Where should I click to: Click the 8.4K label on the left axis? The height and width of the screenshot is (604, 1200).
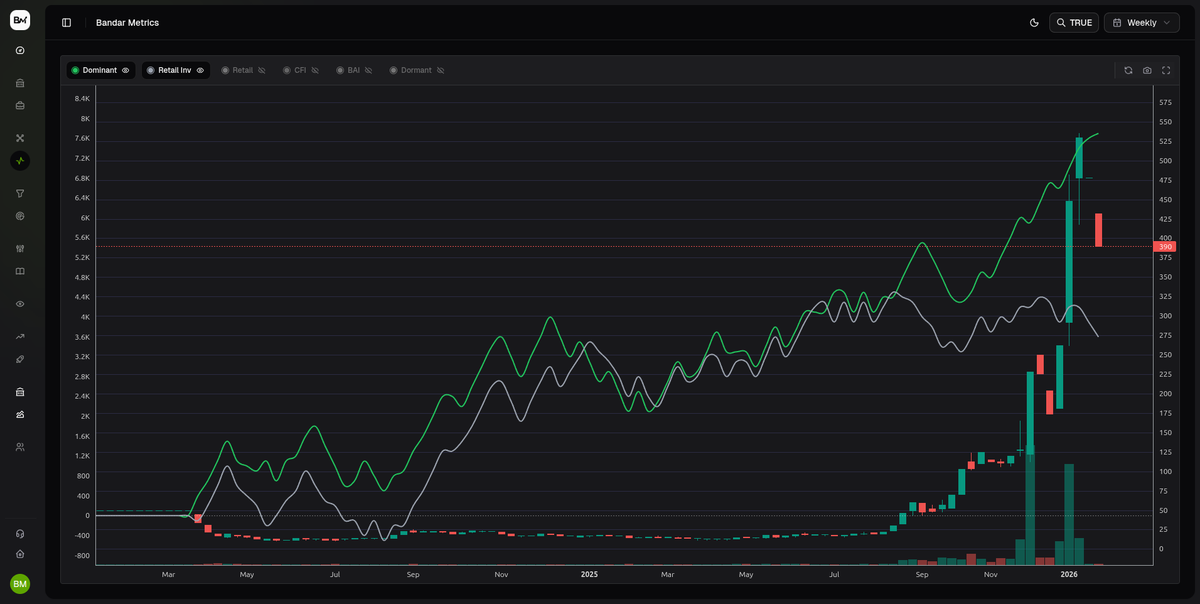(82, 99)
